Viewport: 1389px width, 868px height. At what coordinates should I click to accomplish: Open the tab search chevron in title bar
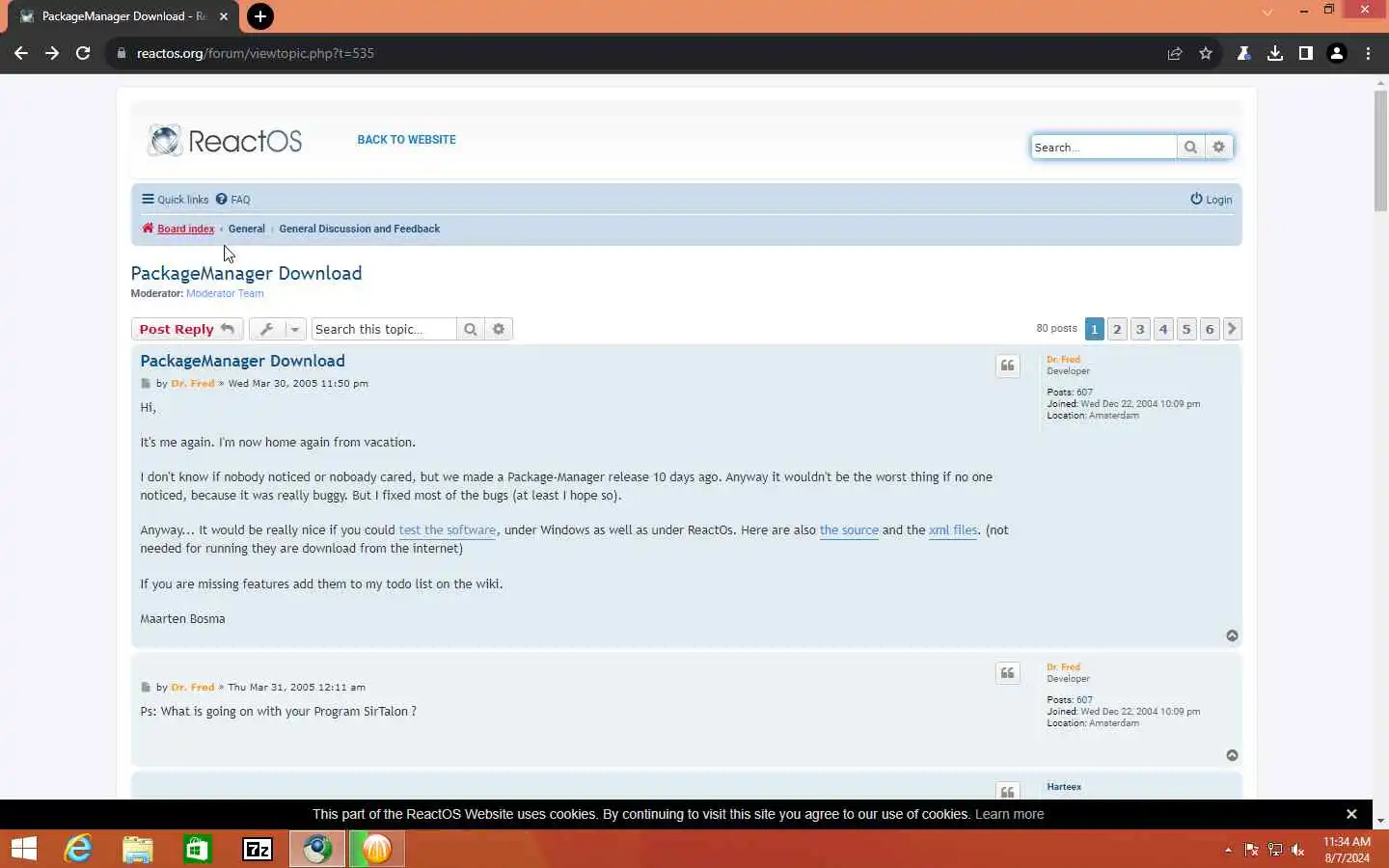pos(1267,12)
